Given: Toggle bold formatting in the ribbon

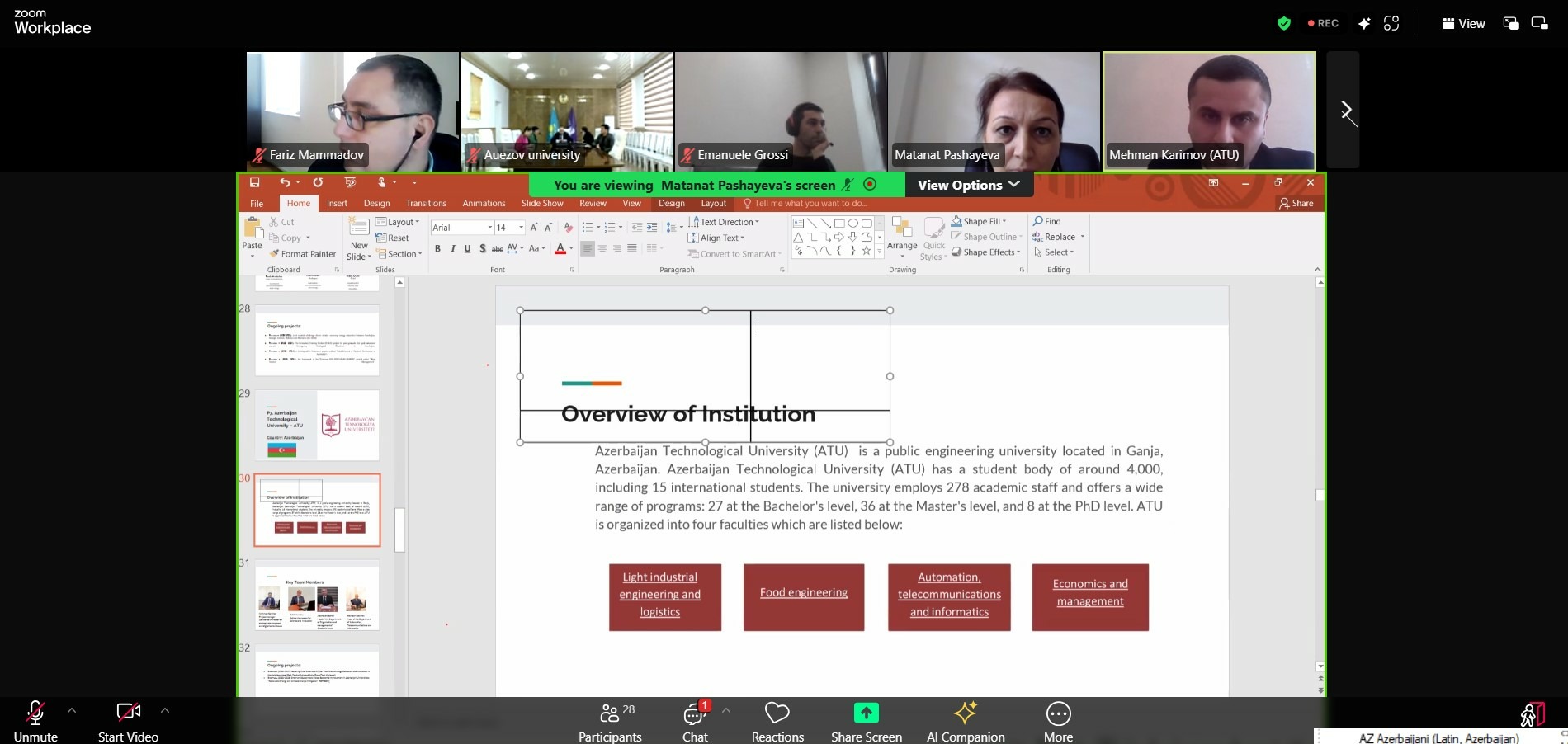Looking at the screenshot, I should 437,248.
